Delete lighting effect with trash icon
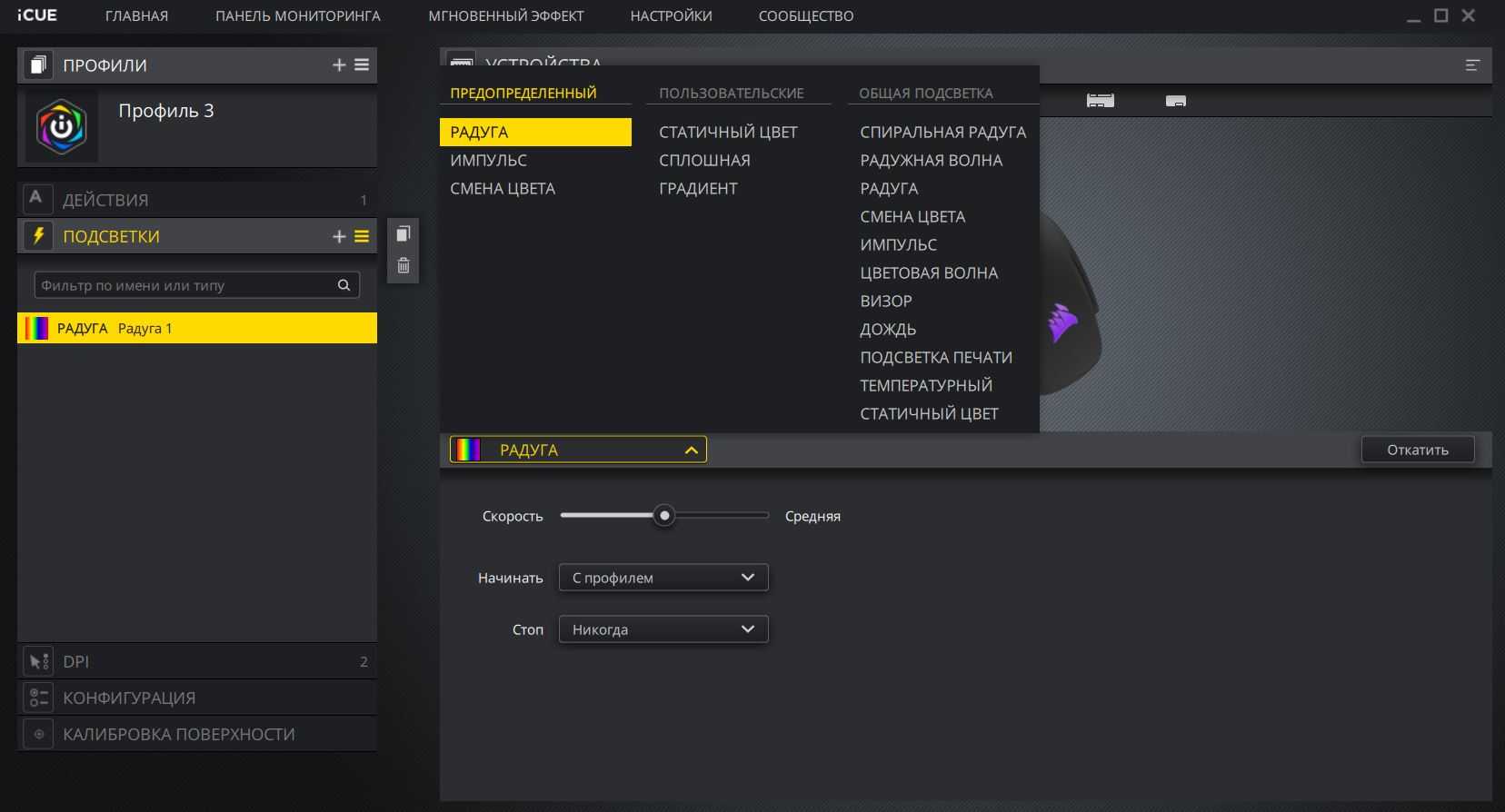Screen dimensions: 1505x812 click(404, 265)
